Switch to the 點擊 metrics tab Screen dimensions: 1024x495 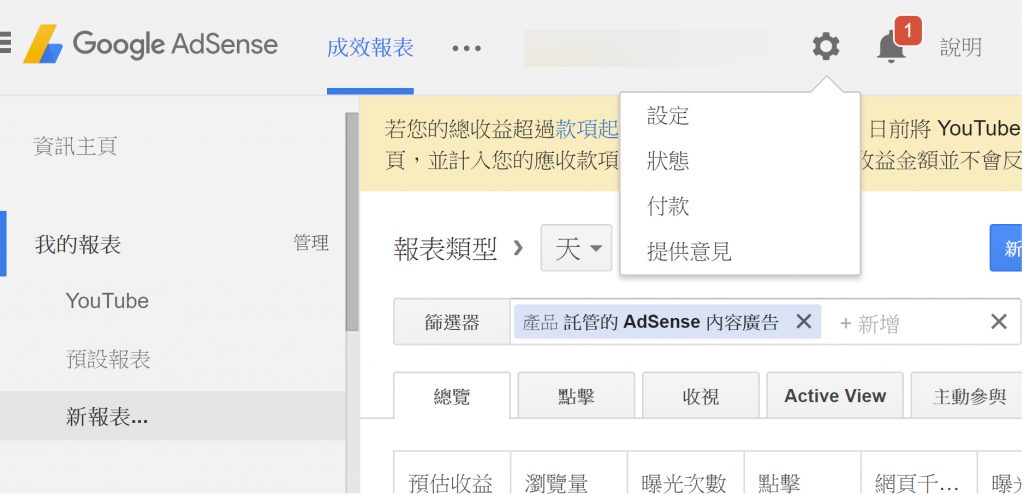(576, 396)
